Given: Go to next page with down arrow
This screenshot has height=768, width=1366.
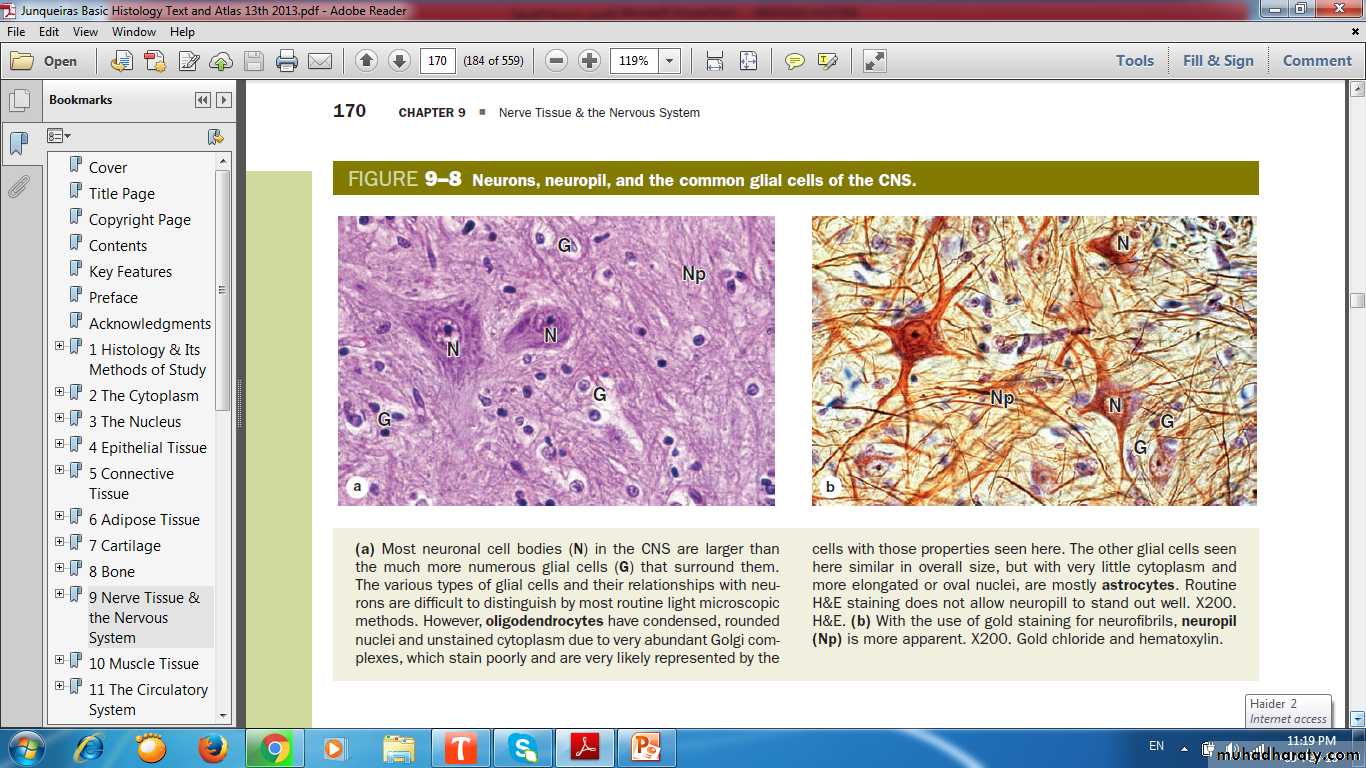Looking at the screenshot, I should 399,61.
